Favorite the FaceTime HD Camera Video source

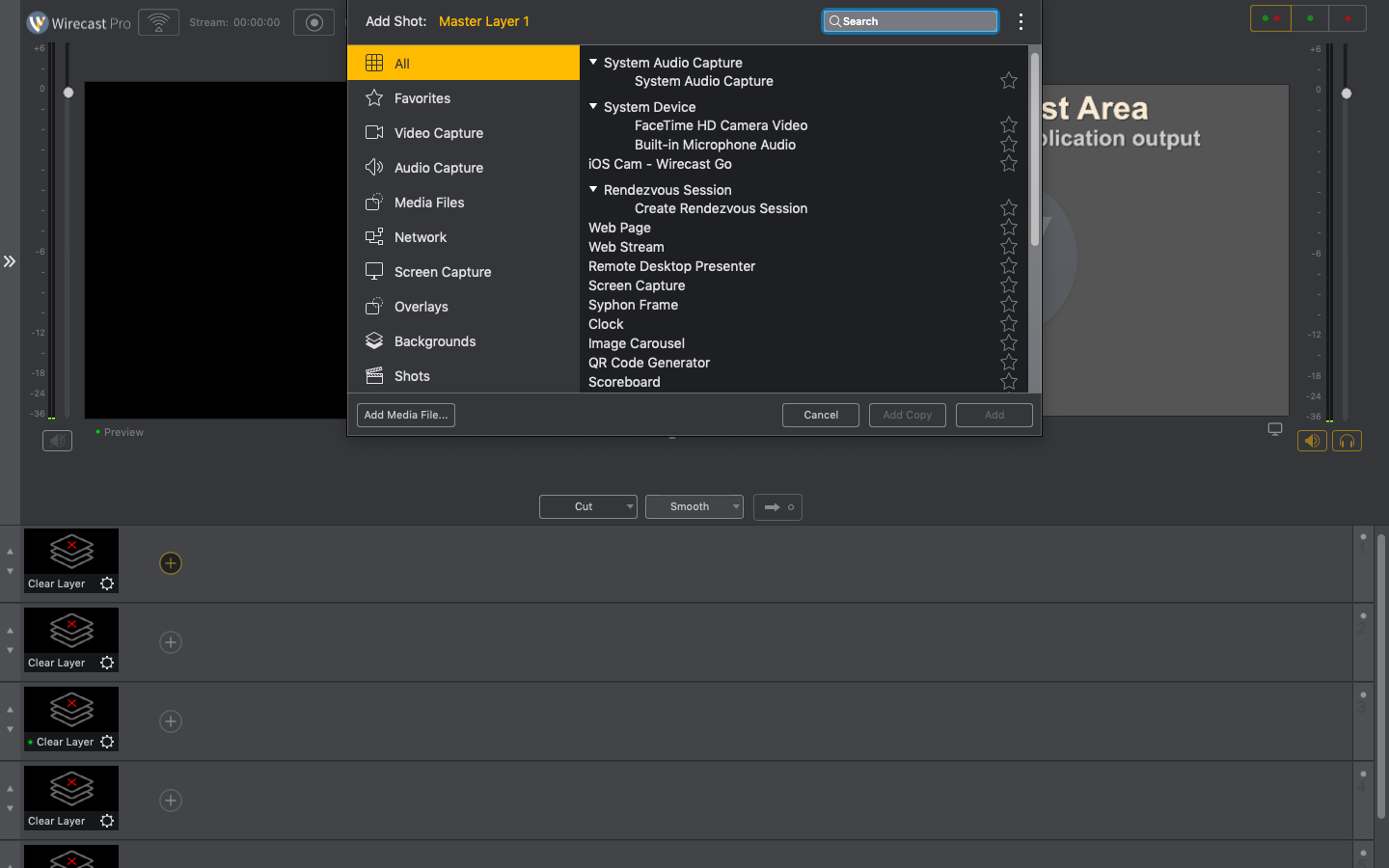1009,125
